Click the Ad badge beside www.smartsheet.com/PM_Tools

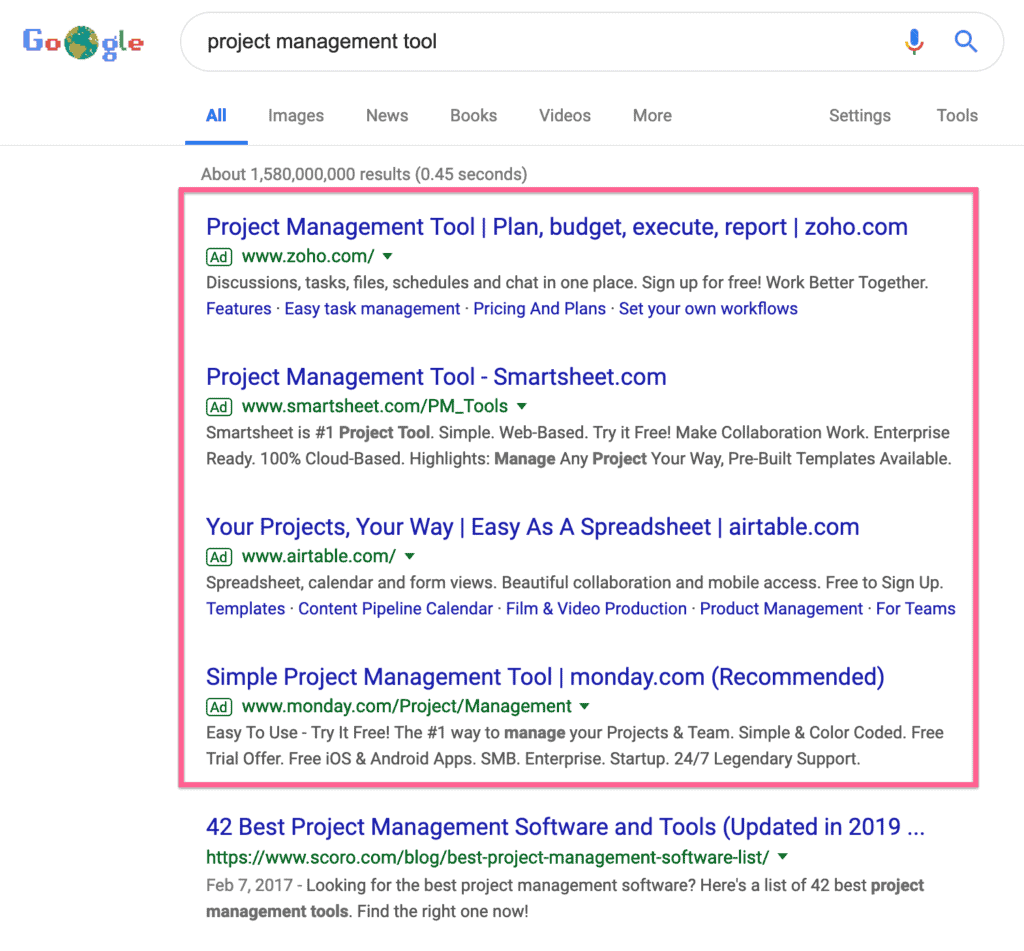point(219,407)
